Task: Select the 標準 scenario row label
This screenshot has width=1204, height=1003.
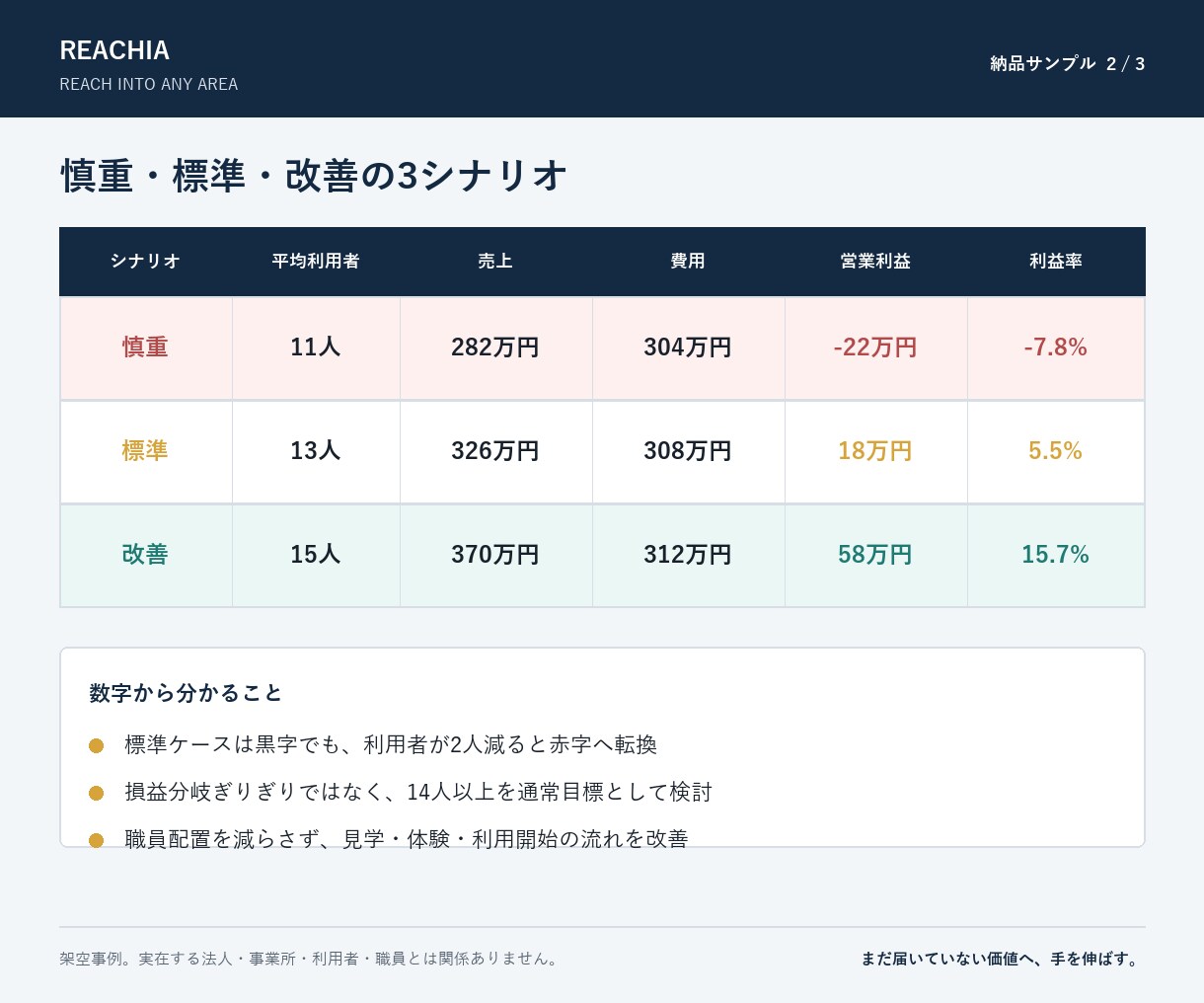Action: (145, 451)
